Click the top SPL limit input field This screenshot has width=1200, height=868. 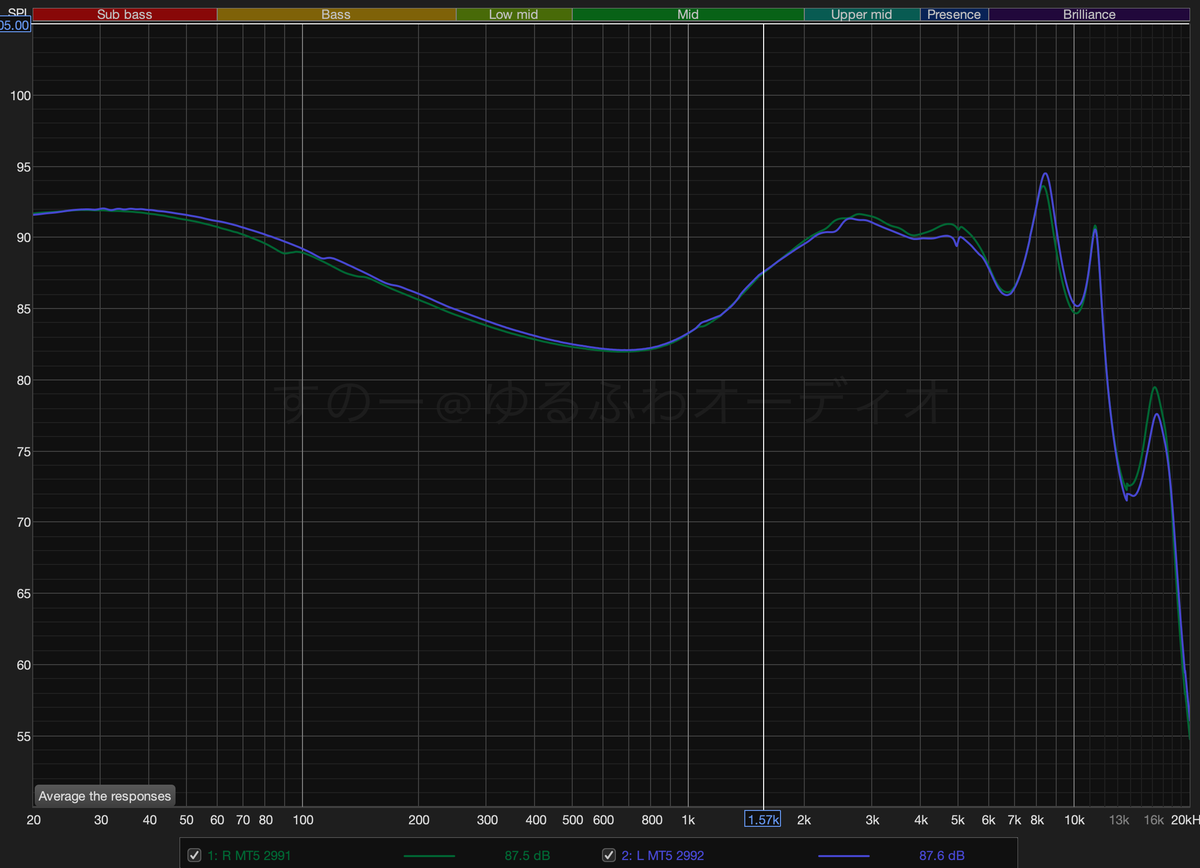tap(15, 26)
